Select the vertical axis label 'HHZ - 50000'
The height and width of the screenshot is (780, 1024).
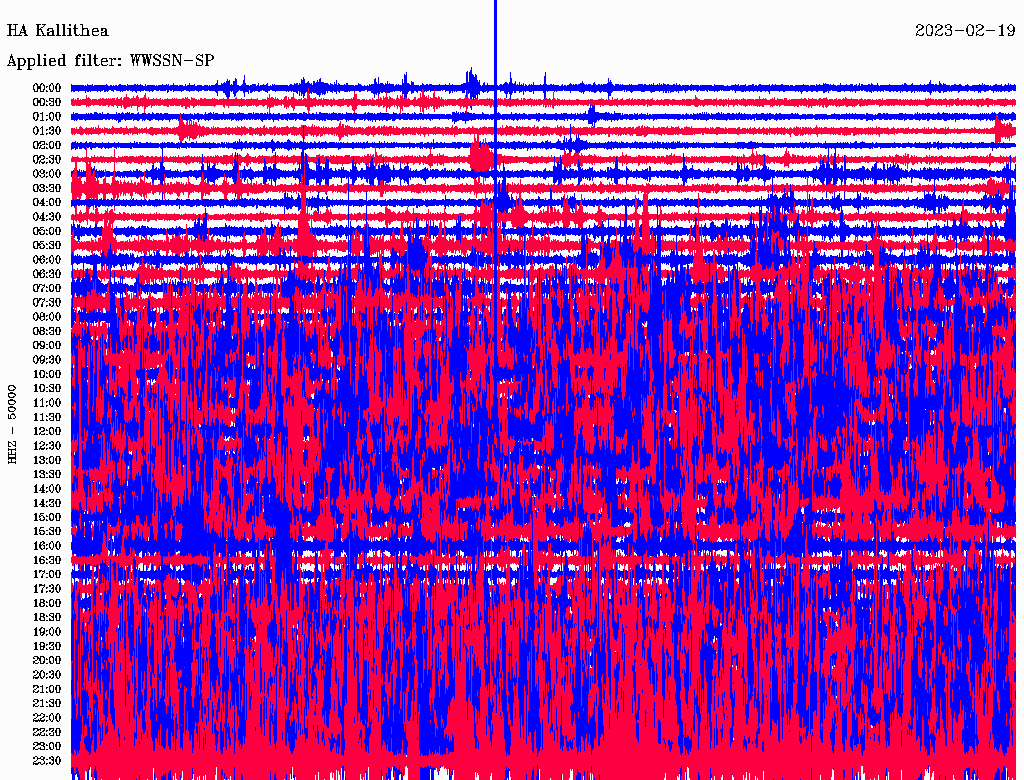point(12,424)
